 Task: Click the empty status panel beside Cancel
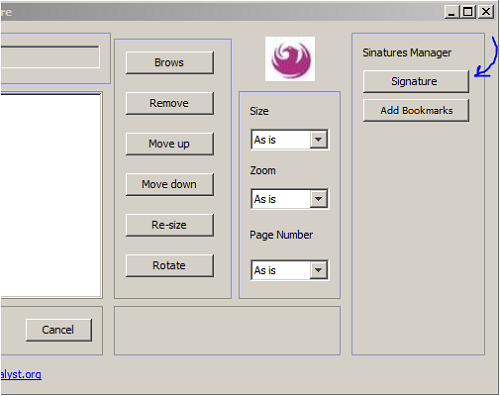click(x=227, y=331)
